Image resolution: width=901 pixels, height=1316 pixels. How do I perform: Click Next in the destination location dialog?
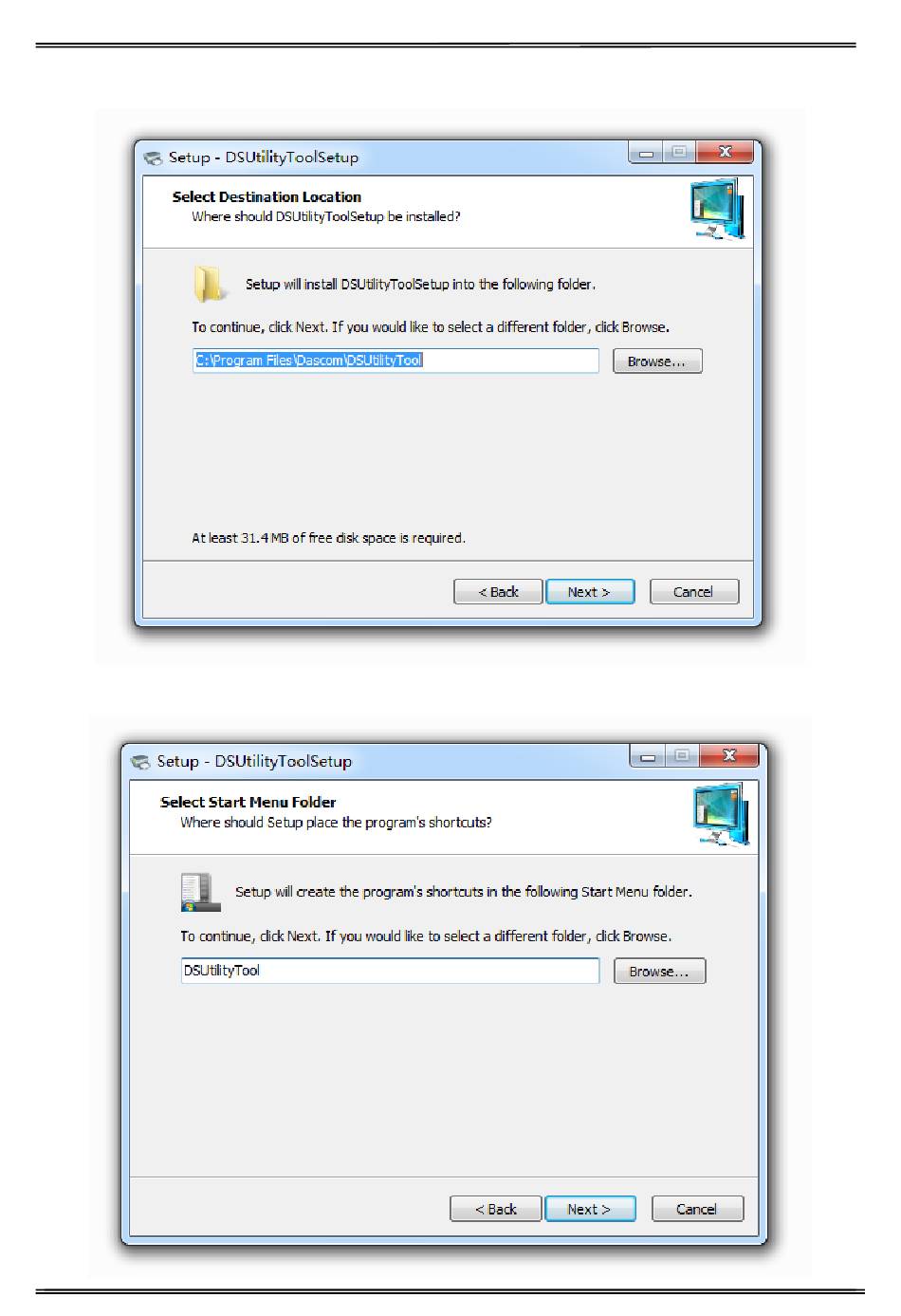click(x=590, y=592)
